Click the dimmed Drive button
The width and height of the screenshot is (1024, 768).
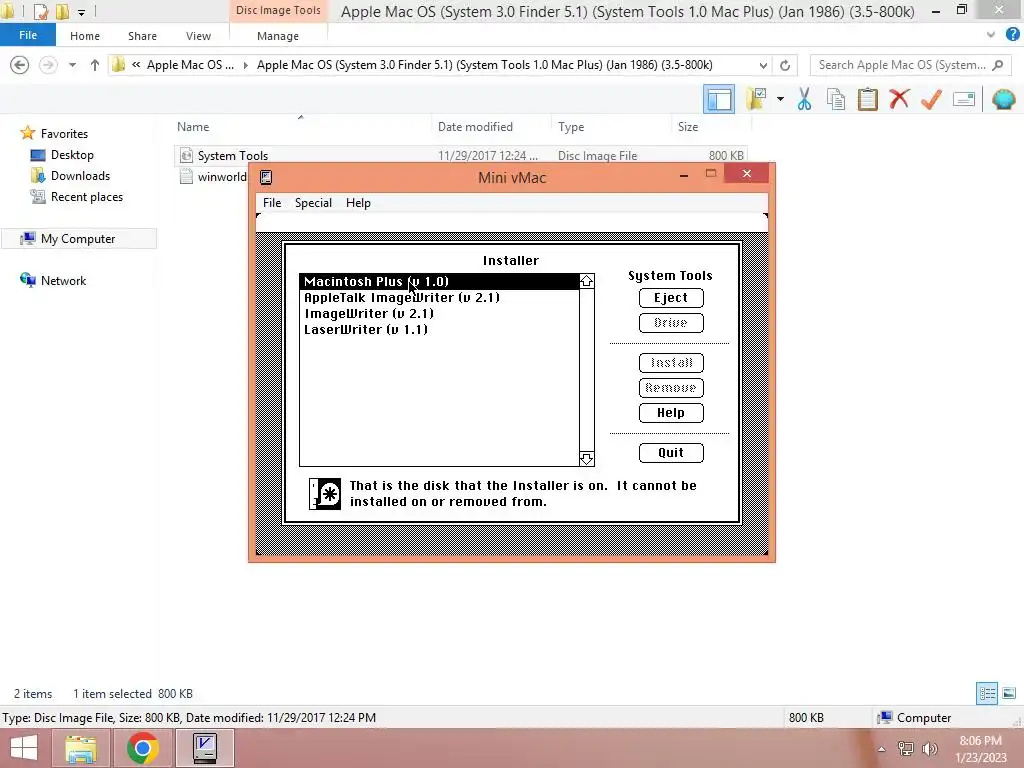[671, 323]
